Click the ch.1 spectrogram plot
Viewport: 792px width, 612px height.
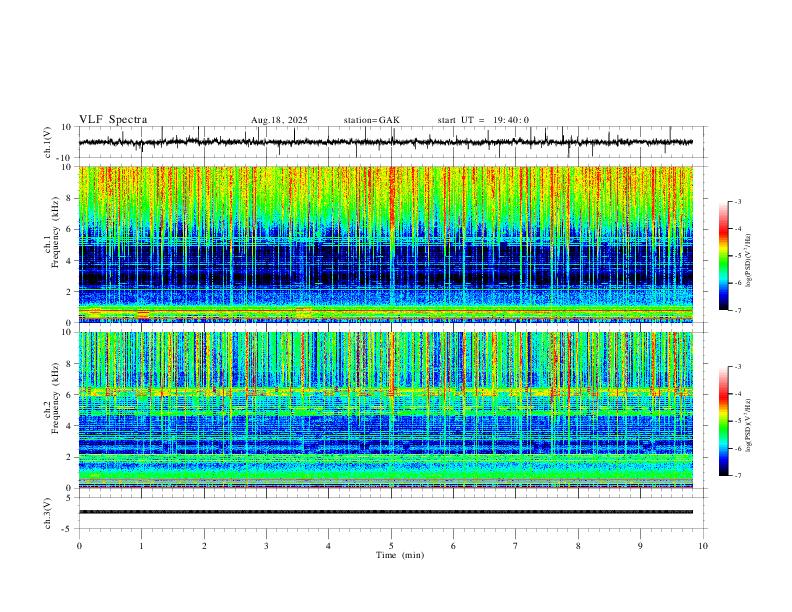[385, 244]
